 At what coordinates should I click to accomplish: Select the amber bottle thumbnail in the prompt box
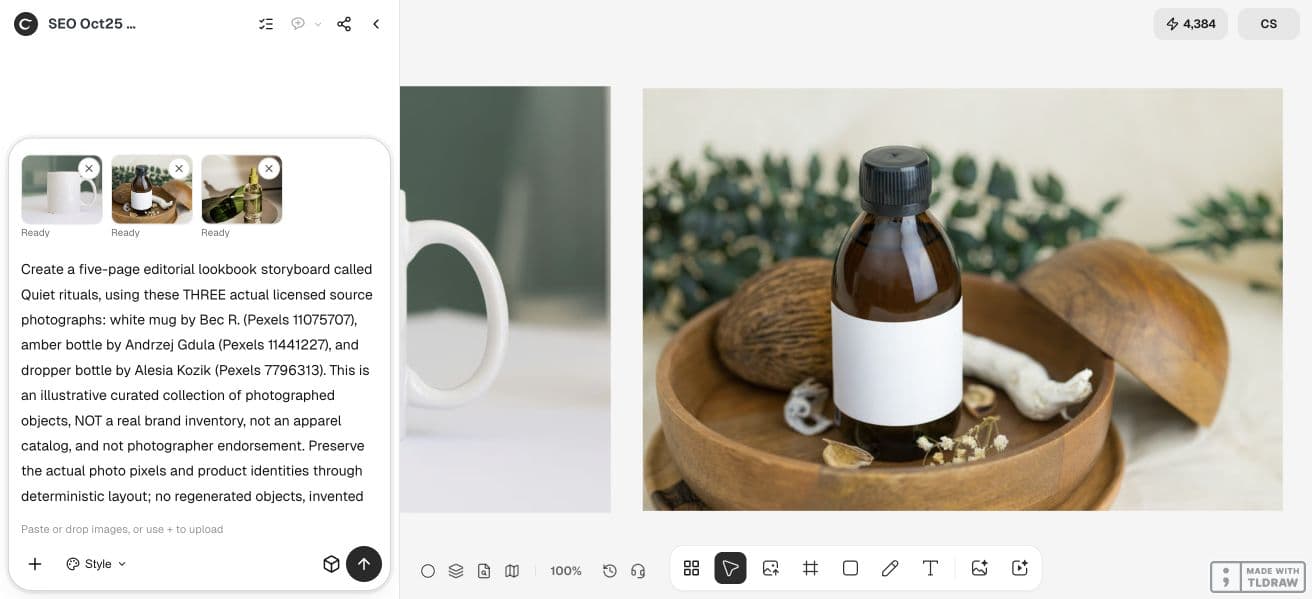(151, 189)
